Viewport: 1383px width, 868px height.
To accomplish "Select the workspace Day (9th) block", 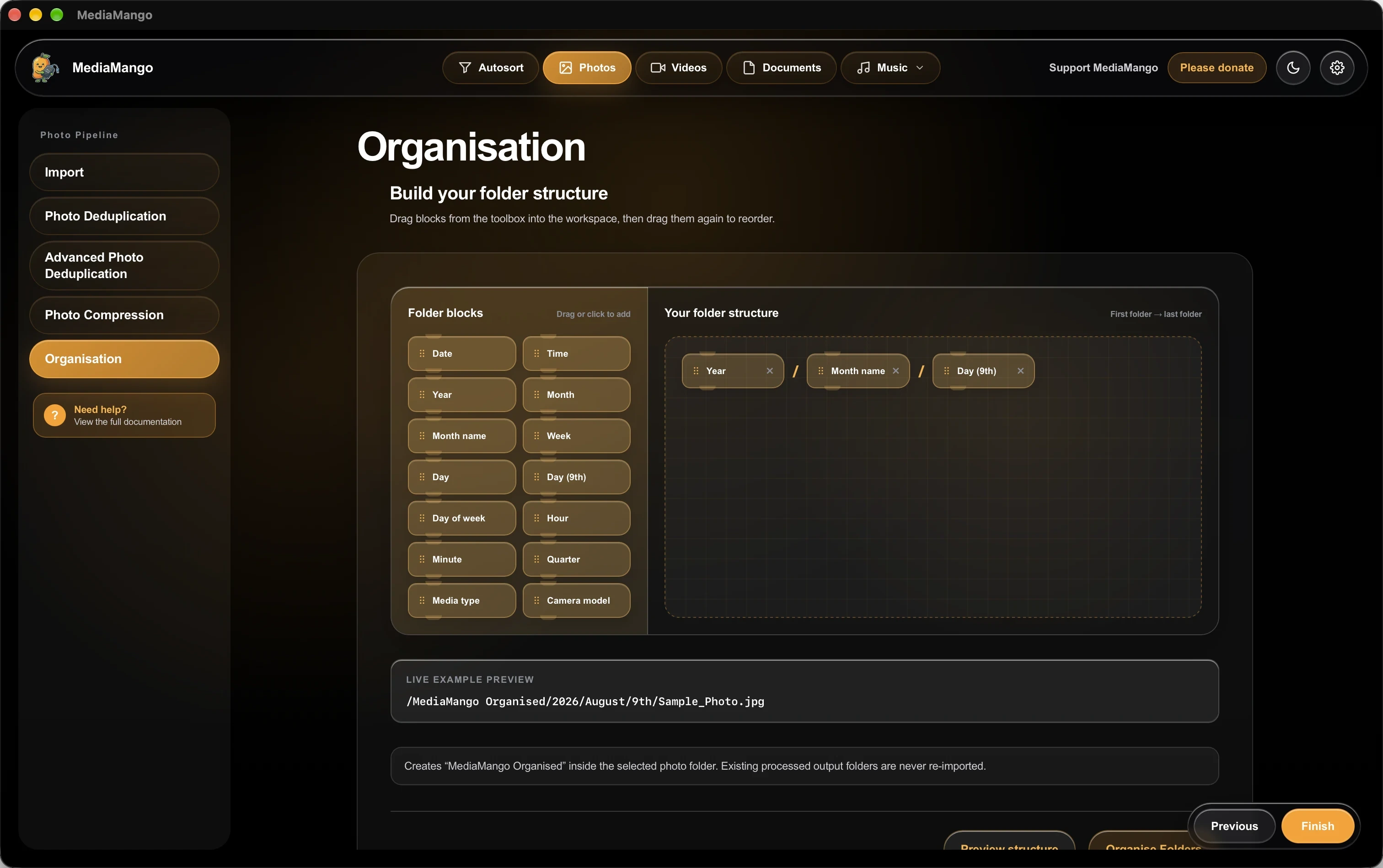I will click(983, 371).
